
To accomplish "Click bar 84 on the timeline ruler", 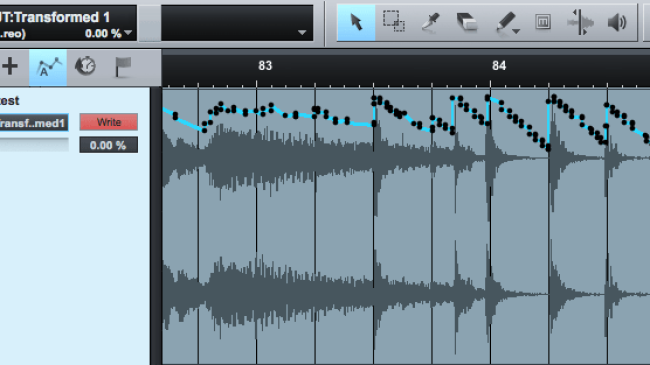I will point(499,66).
